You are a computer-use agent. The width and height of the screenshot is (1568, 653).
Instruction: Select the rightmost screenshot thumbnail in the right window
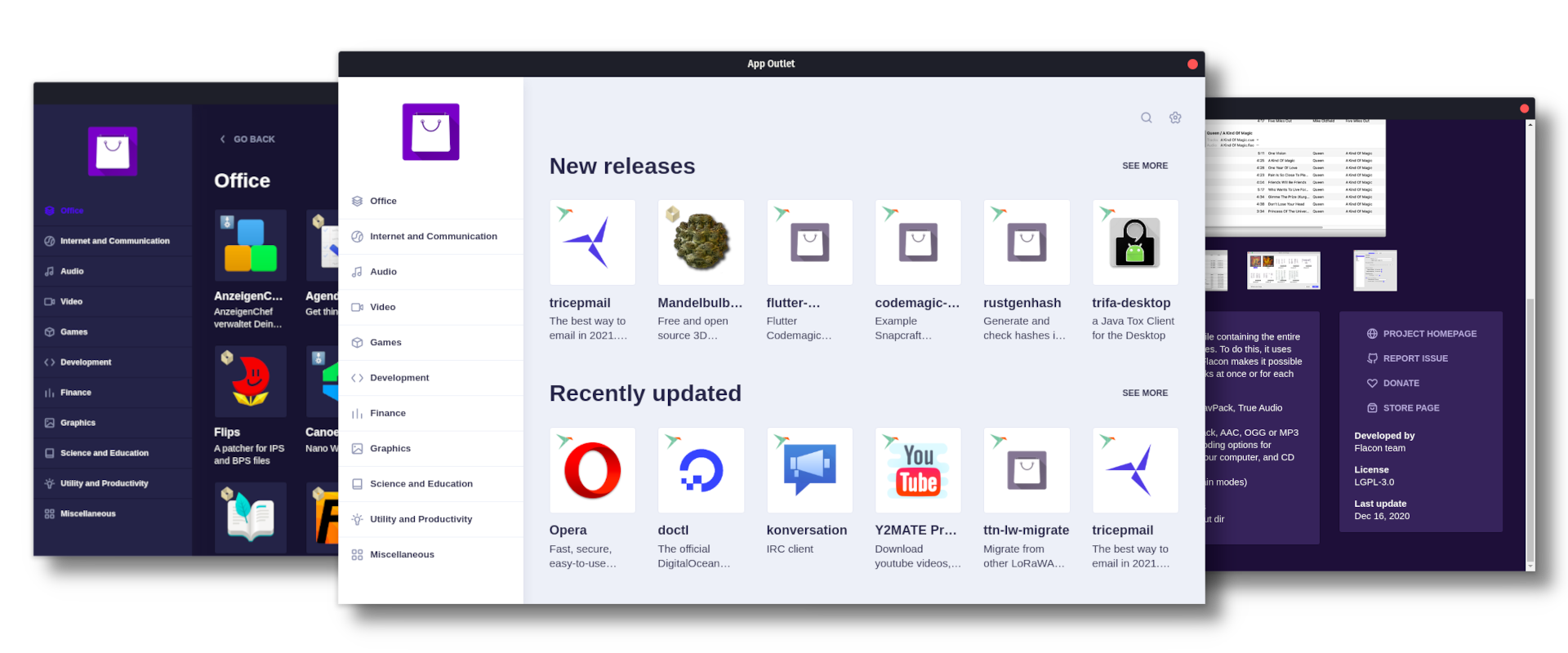1375,271
